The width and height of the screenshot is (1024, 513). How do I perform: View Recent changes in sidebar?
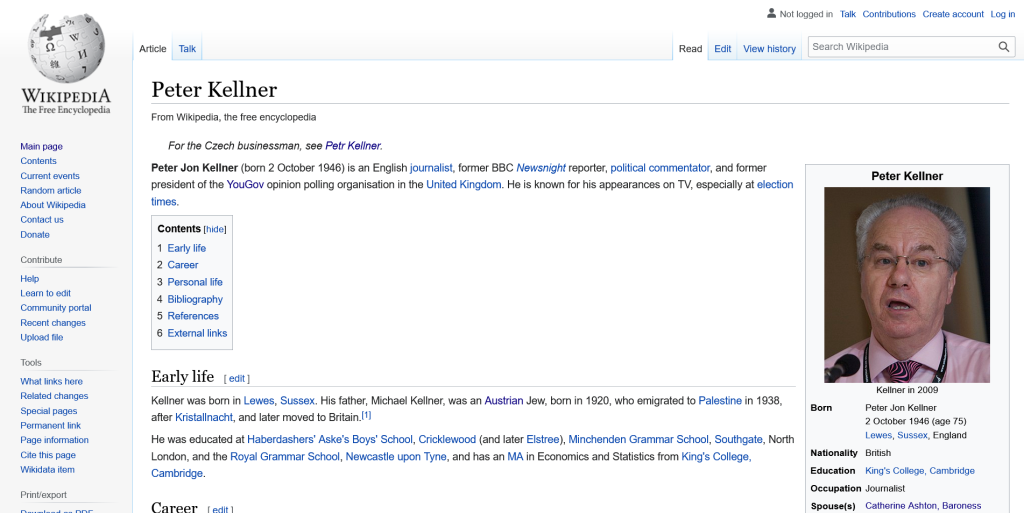point(53,322)
